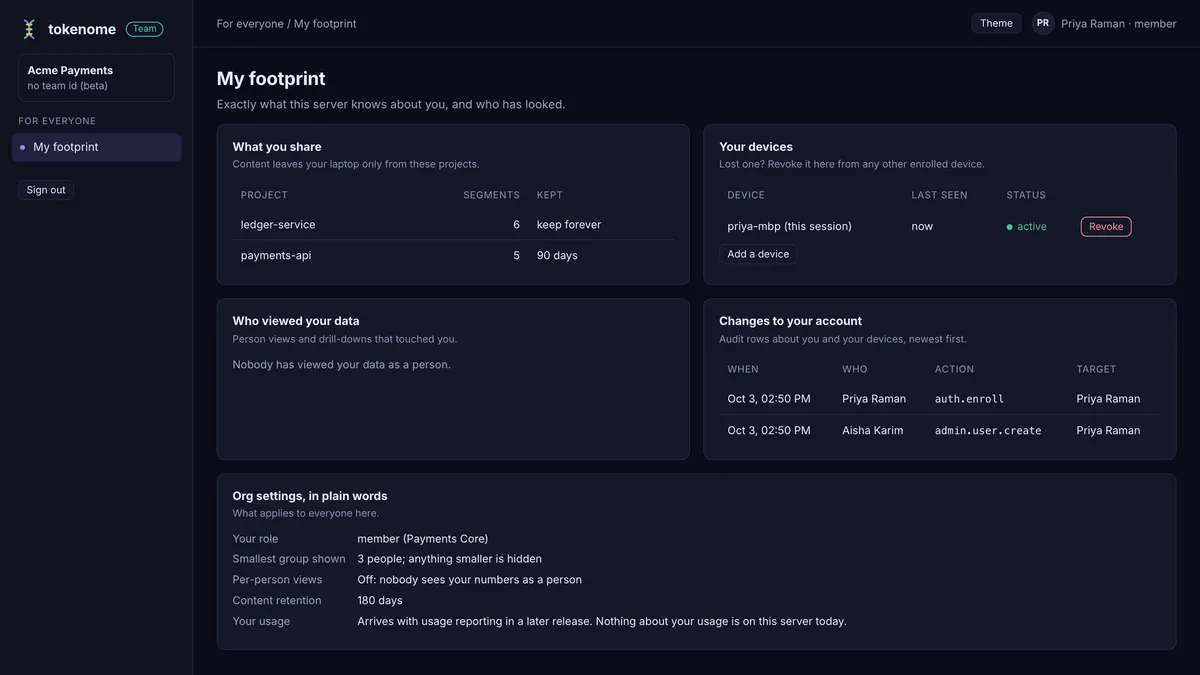Click the LAST SEEN column header

939,195
